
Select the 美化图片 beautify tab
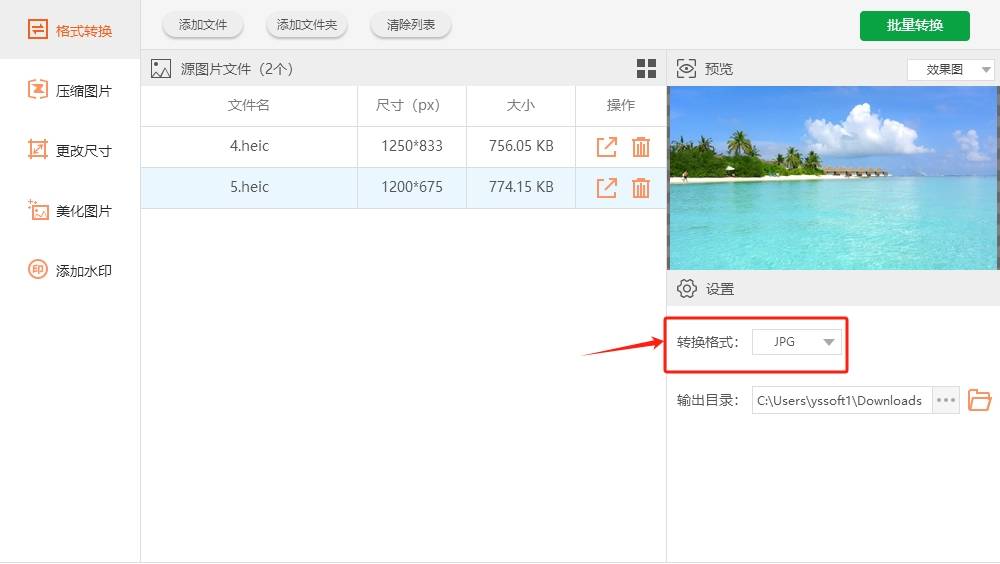click(70, 211)
